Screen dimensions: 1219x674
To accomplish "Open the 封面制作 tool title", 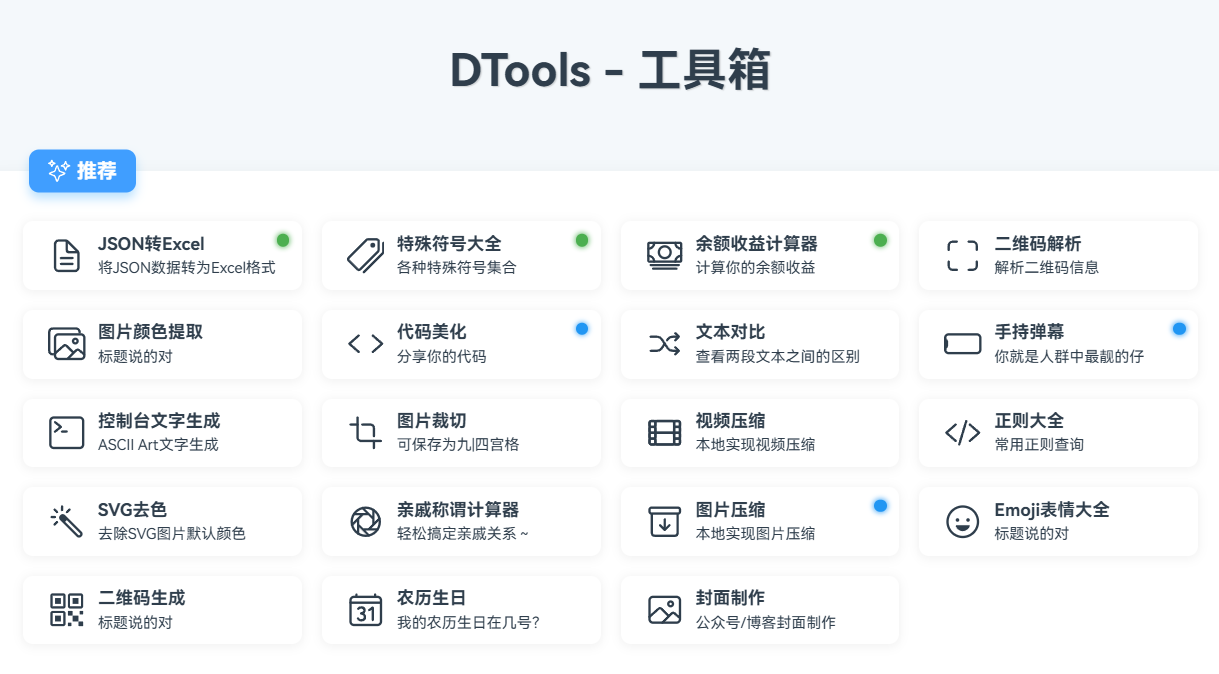I will 731,598.
